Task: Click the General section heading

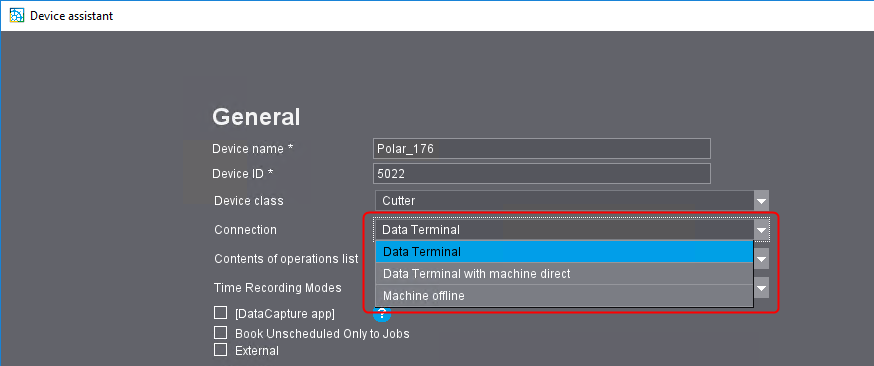Action: pyautogui.click(x=256, y=117)
